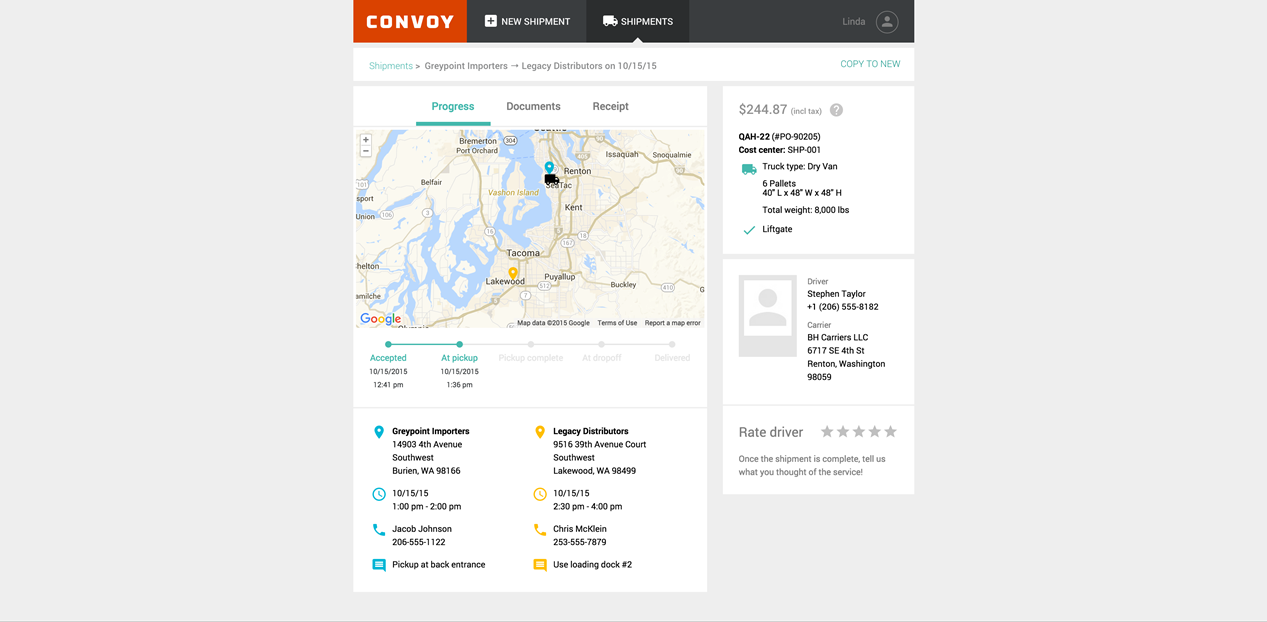Click the teal pin icon beside Greypoint Importers
Viewport: 1267px width, 622px height.
pyautogui.click(x=378, y=430)
